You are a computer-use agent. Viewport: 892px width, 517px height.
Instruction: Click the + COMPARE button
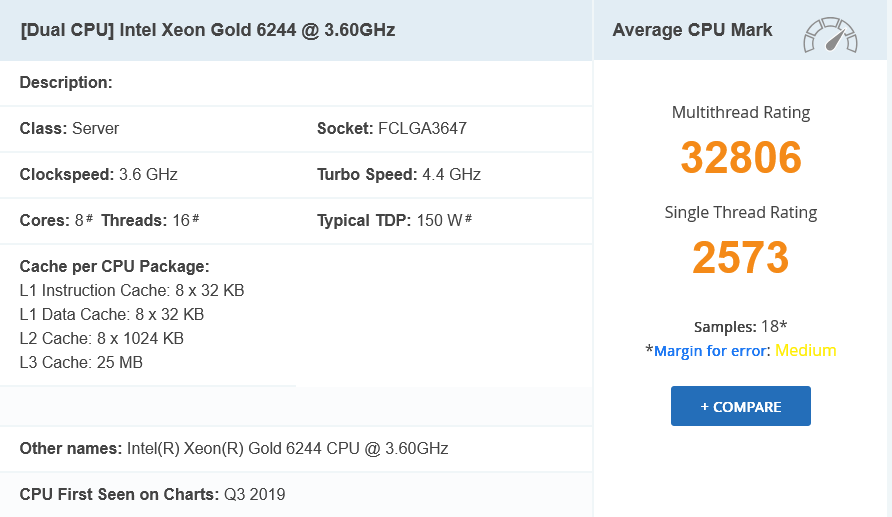[741, 406]
